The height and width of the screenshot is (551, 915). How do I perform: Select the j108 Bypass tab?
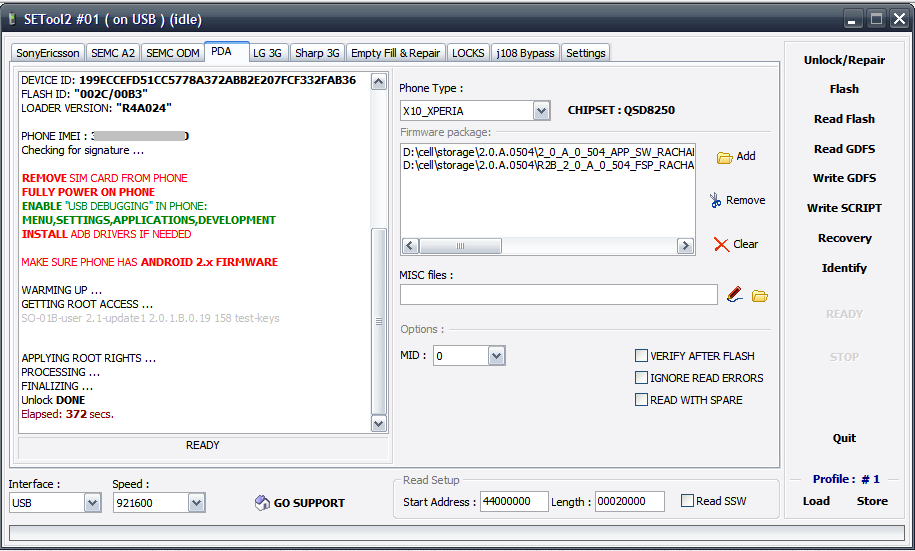(x=525, y=53)
